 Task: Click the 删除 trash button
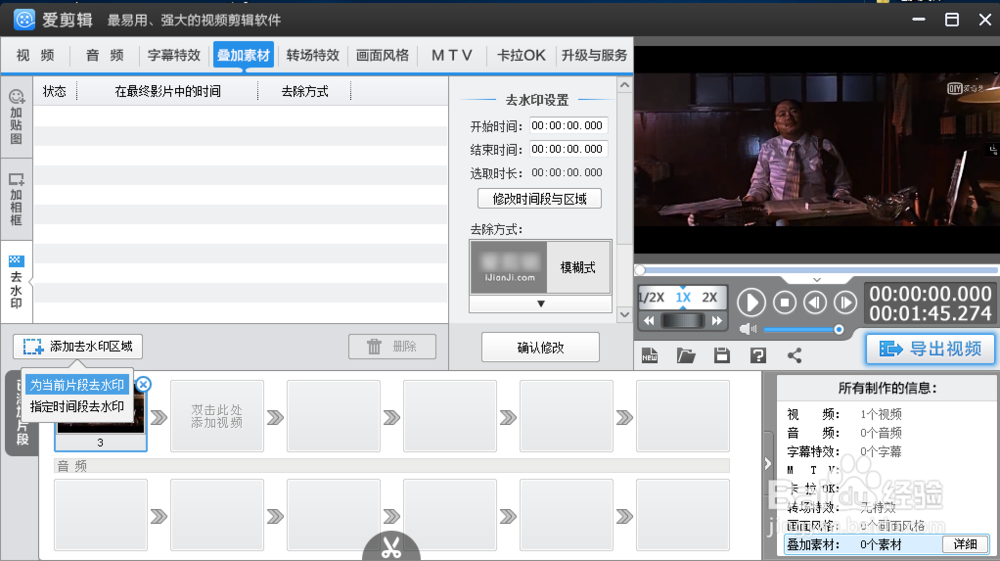392,347
